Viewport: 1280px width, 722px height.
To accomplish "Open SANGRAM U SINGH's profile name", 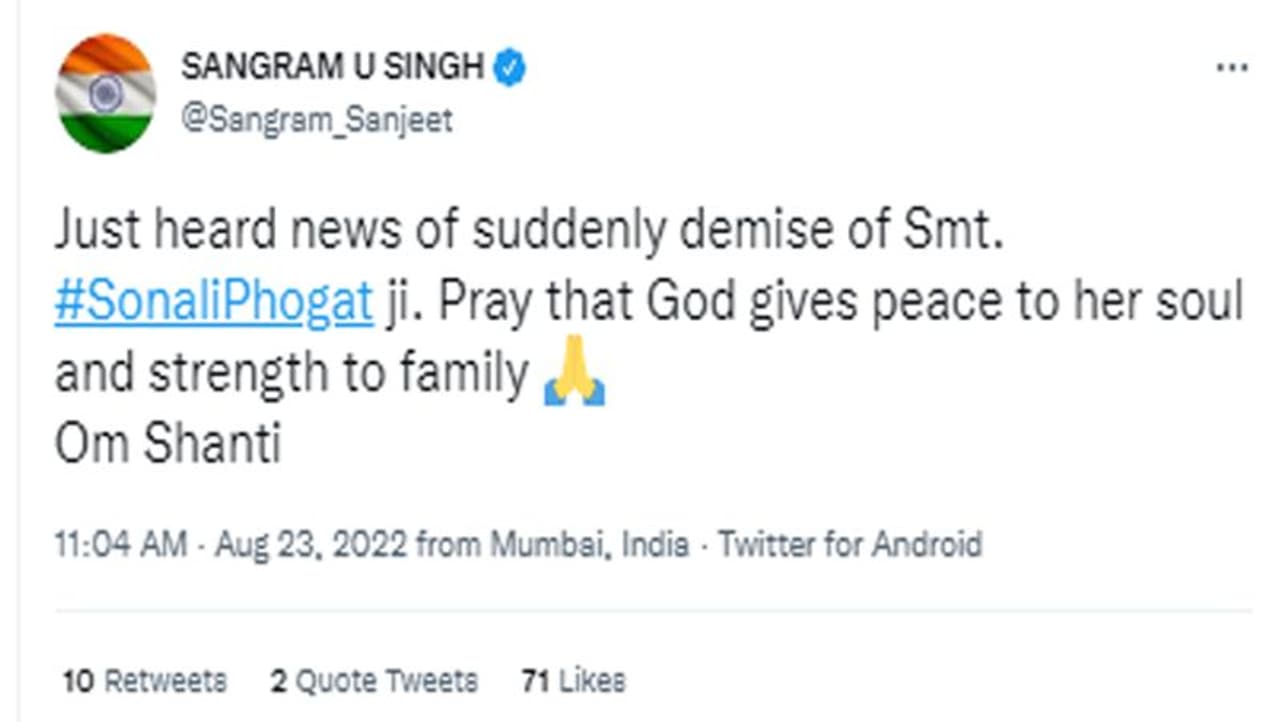I will click(332, 68).
